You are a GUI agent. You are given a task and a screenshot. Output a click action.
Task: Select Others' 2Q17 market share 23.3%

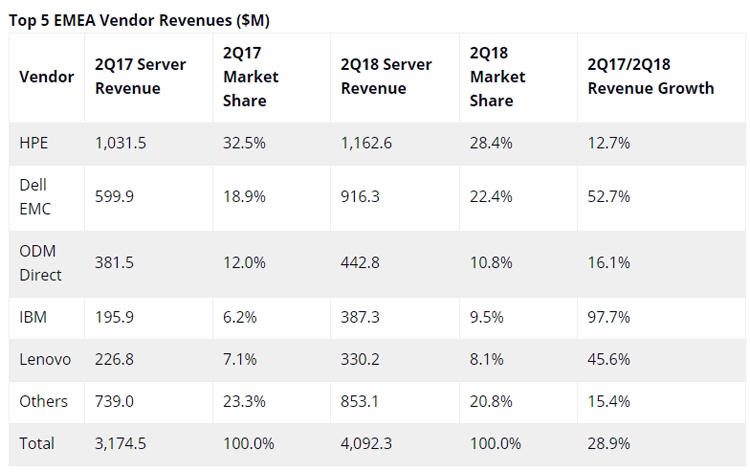(244, 401)
